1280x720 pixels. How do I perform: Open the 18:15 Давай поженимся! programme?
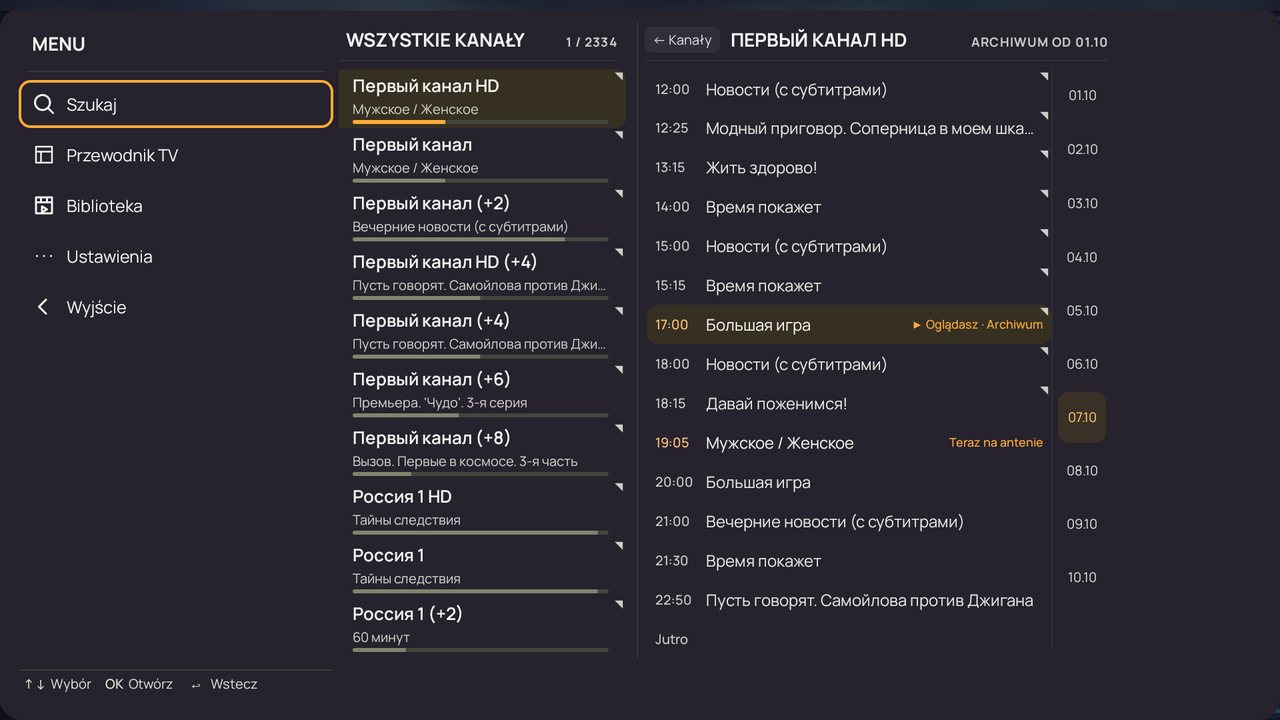point(849,404)
